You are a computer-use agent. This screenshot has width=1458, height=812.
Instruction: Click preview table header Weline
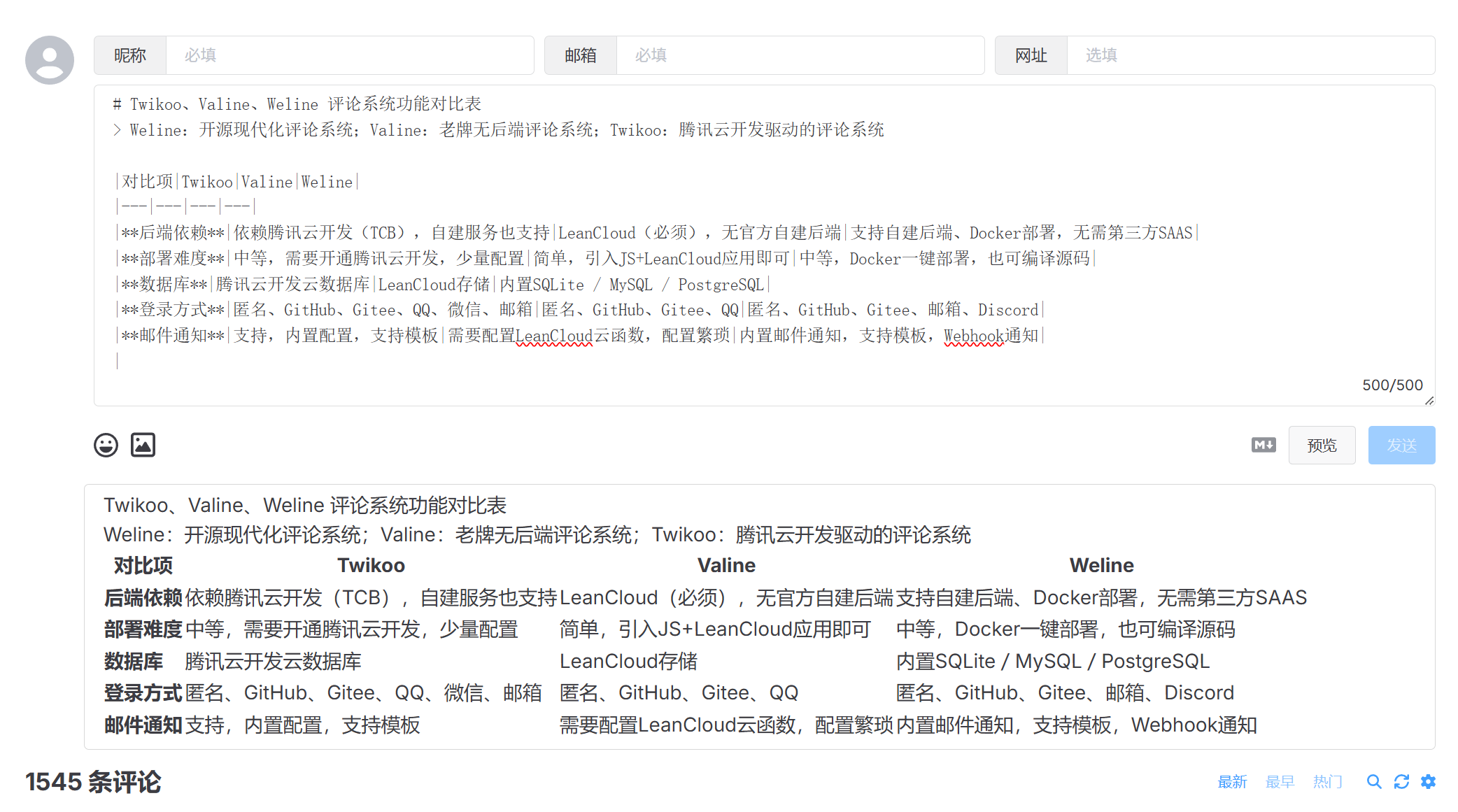pyautogui.click(x=1101, y=565)
